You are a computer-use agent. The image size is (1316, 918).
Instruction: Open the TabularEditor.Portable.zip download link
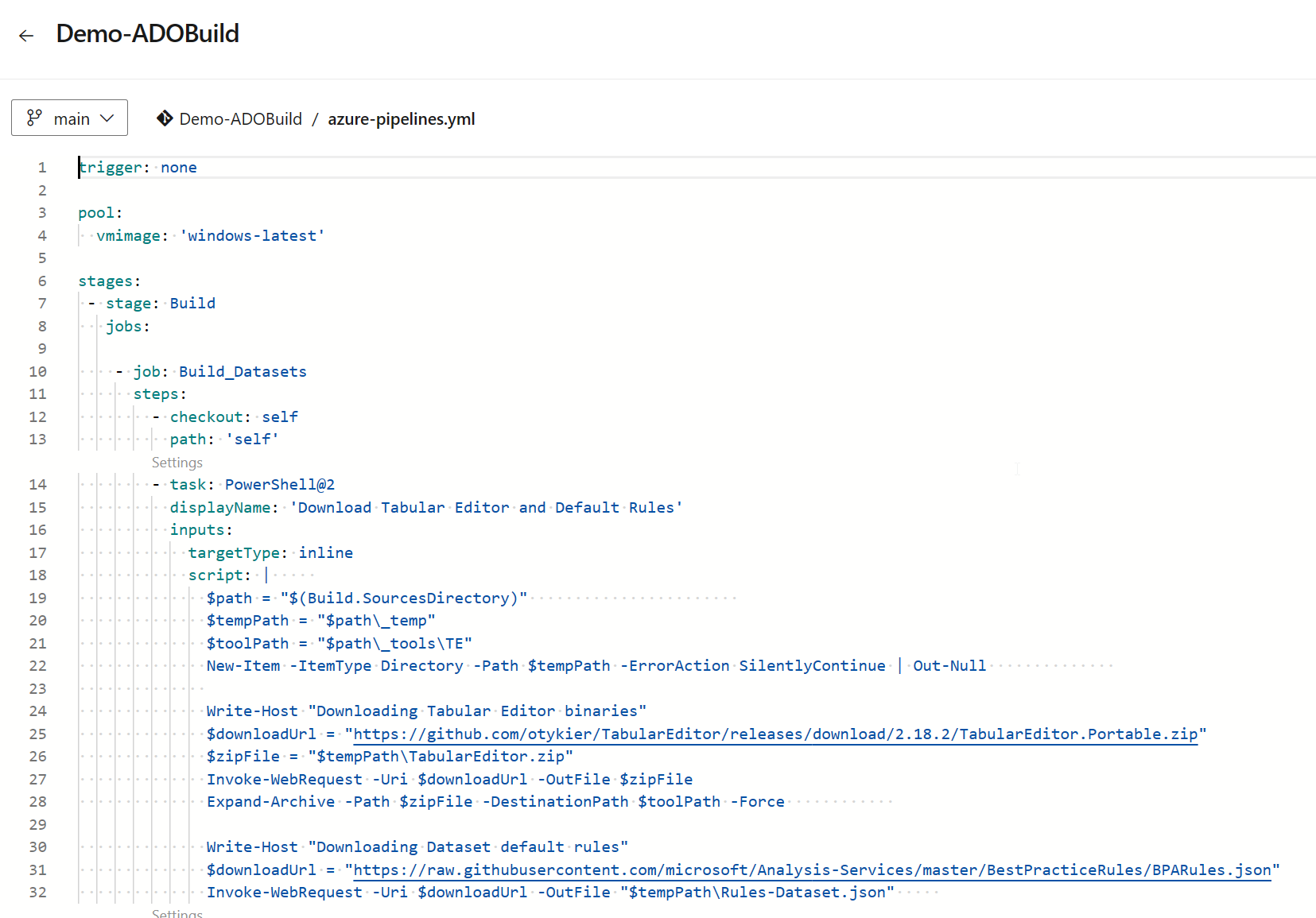(x=778, y=734)
